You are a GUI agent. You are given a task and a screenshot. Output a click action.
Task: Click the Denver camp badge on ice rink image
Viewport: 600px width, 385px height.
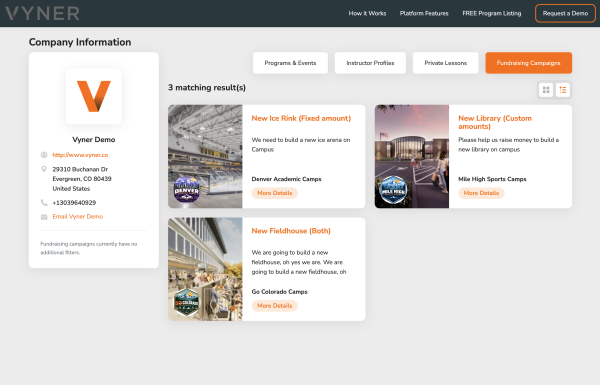coord(186,189)
